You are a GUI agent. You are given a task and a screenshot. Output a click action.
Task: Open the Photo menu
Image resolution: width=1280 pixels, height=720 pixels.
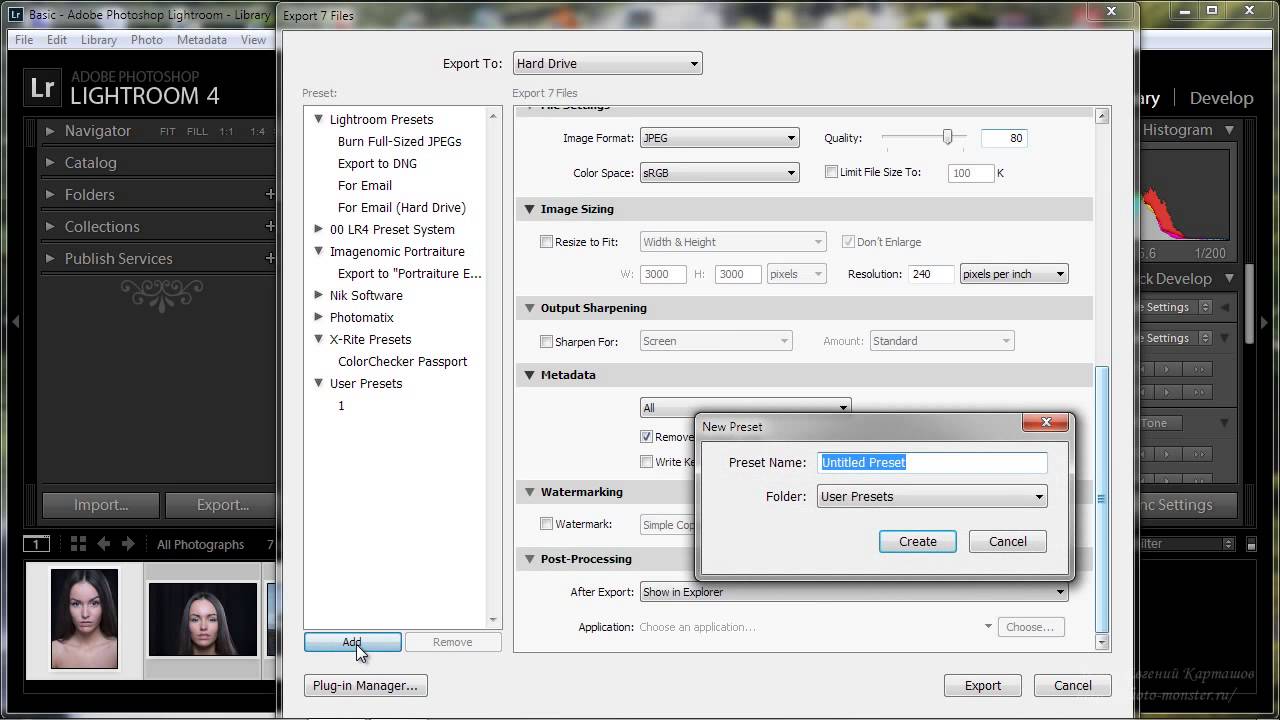tap(146, 40)
